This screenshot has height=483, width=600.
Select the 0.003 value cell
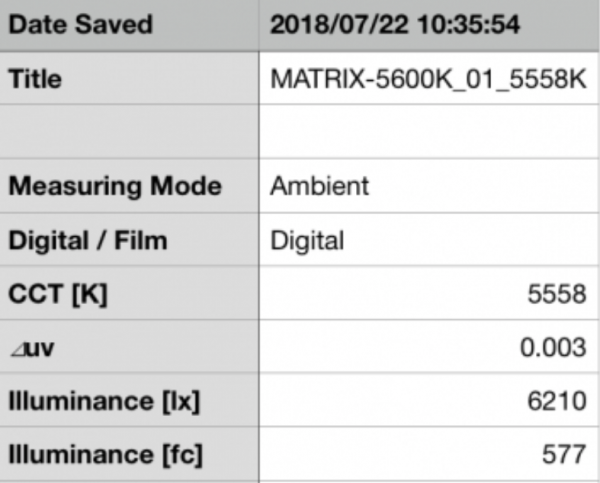click(429, 348)
